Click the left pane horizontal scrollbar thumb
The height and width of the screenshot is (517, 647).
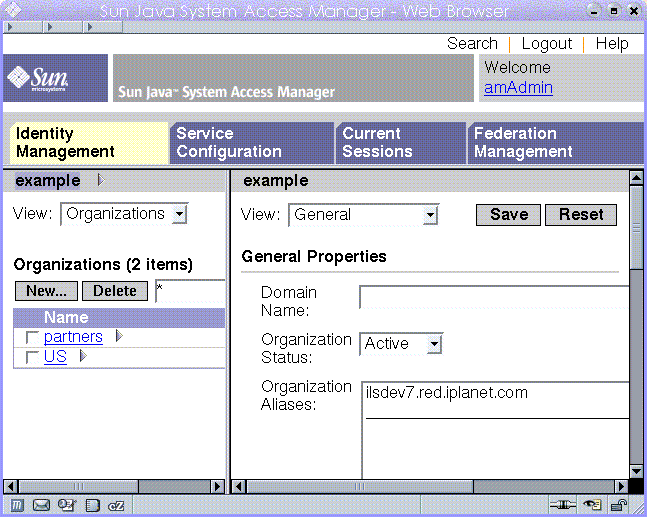click(x=78, y=486)
